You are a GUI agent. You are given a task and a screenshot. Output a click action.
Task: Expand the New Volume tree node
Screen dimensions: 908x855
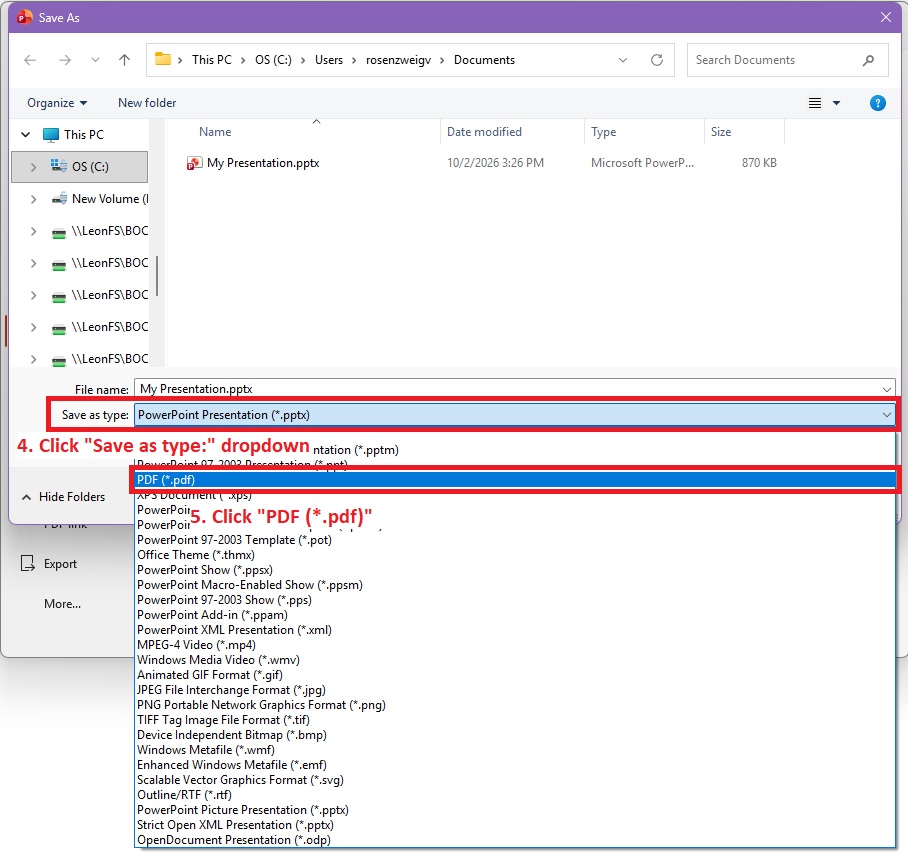[x=33, y=199]
